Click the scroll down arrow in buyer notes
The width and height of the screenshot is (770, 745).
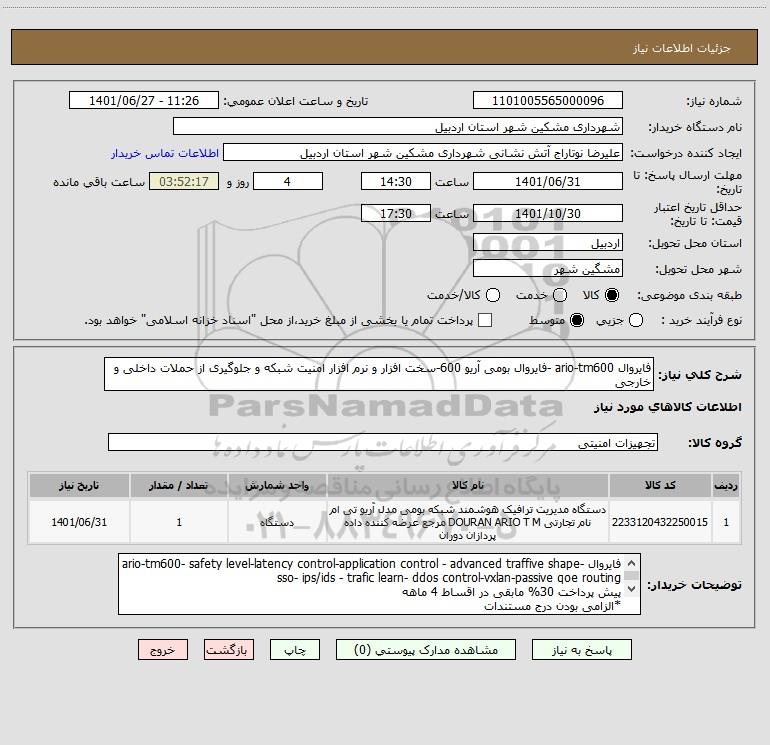(x=632, y=588)
